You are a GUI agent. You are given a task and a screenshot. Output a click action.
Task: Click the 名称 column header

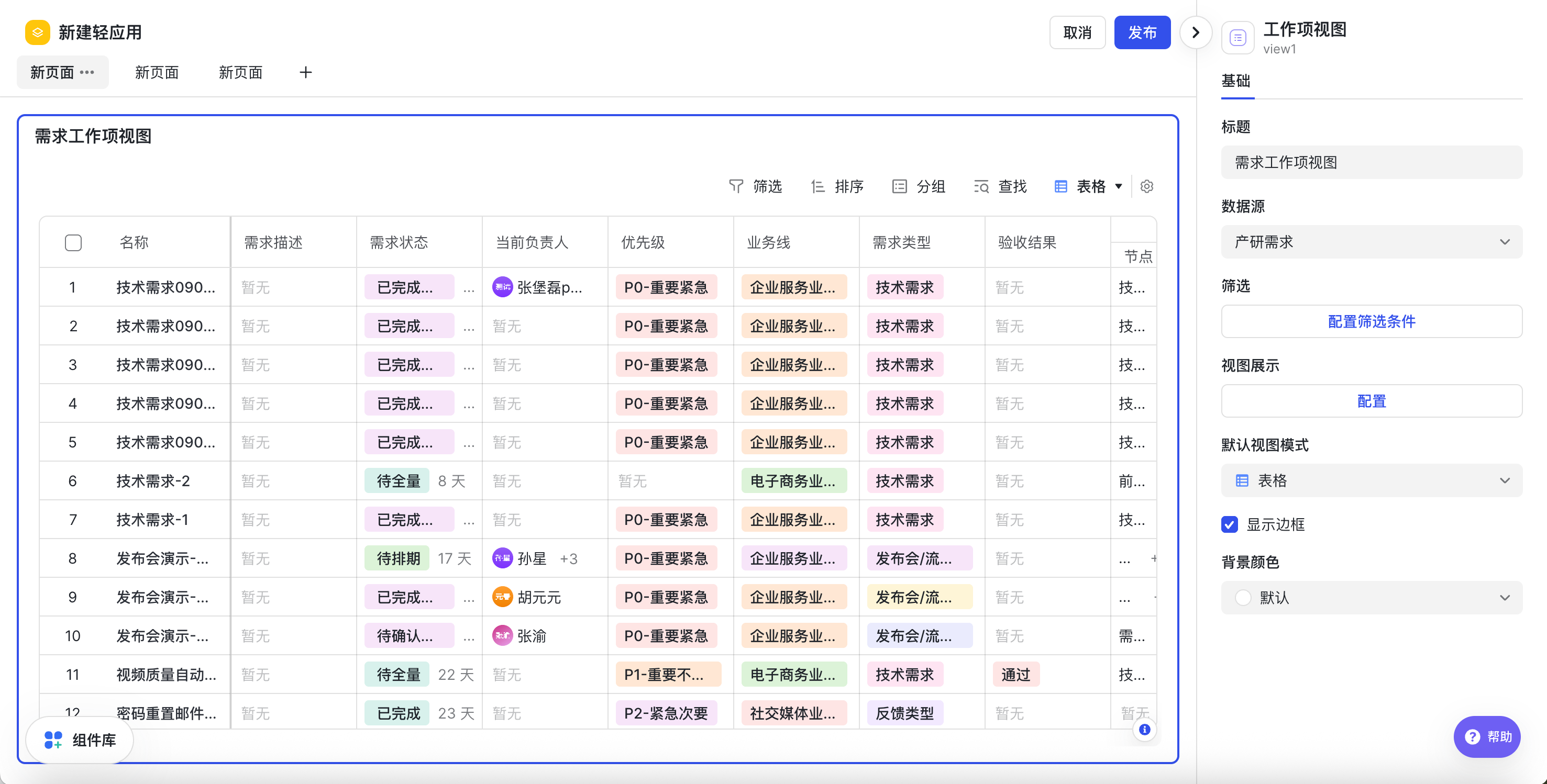pos(134,242)
